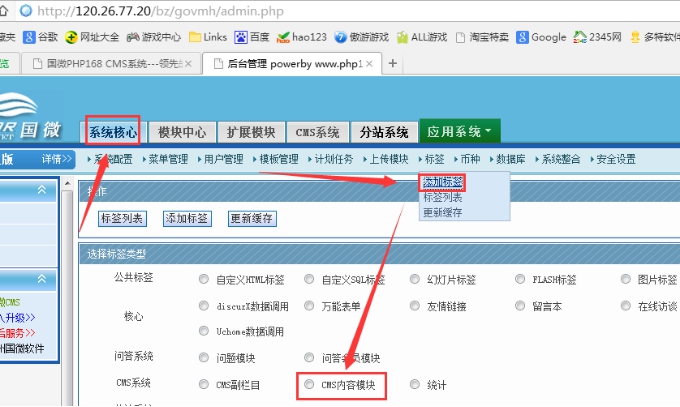This screenshot has width=680, height=407.
Task: Collapse the upper left sidebar panel
Action: tap(42, 190)
